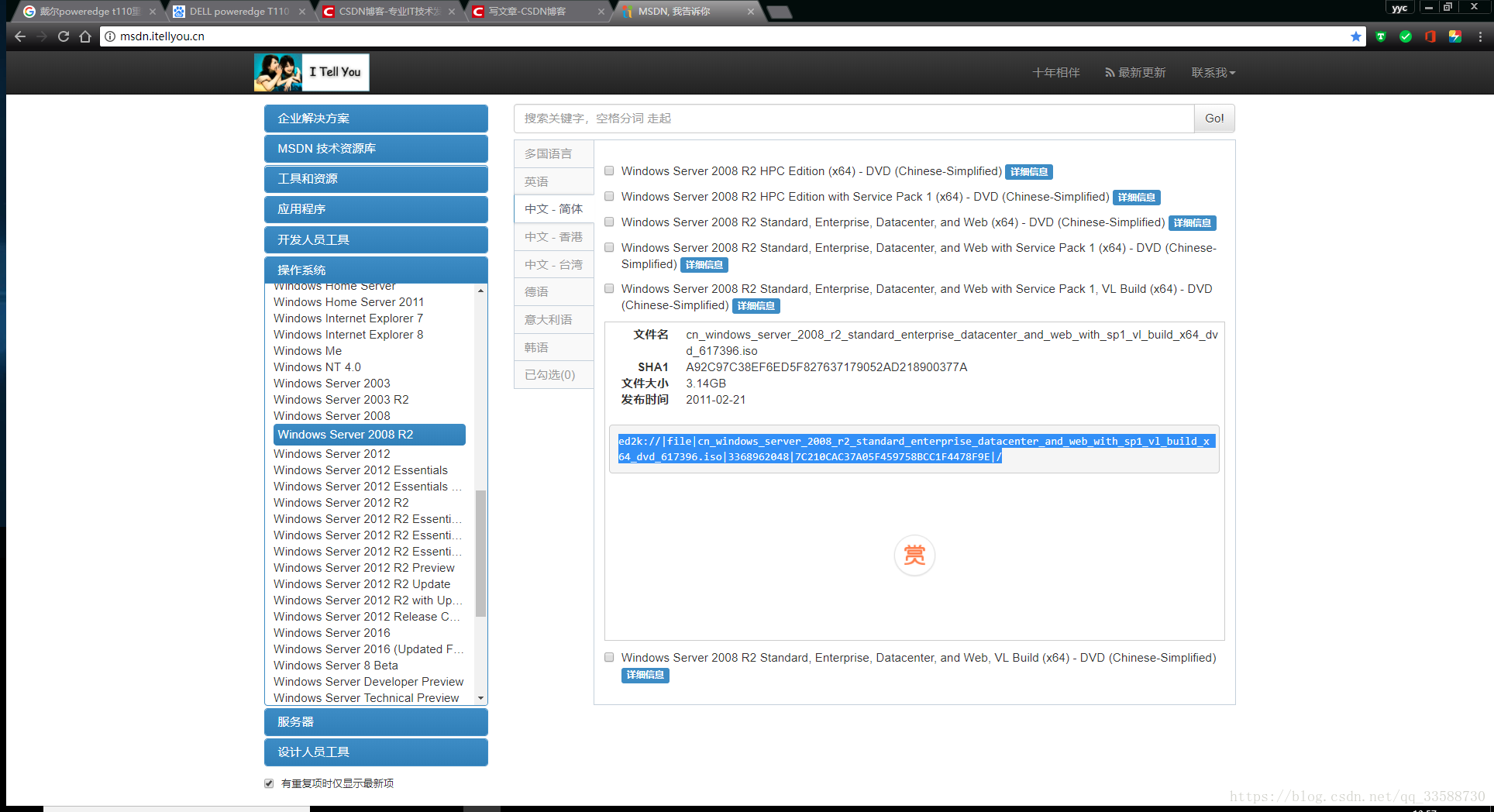Click the green T extension icon
Image resolution: width=1494 pixels, height=812 pixels.
(x=1381, y=36)
